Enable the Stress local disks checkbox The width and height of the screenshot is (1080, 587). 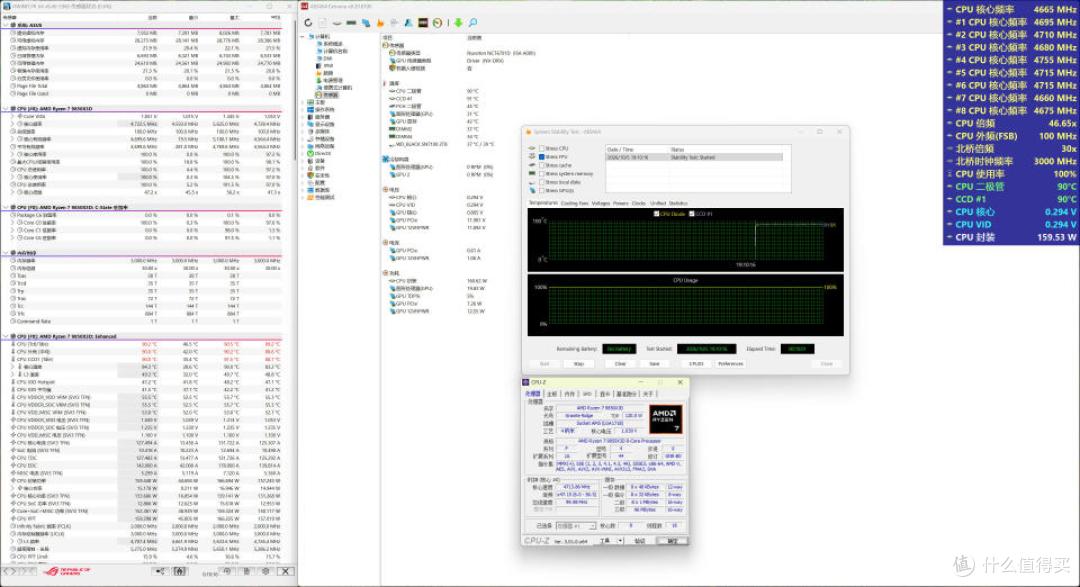[x=542, y=182]
